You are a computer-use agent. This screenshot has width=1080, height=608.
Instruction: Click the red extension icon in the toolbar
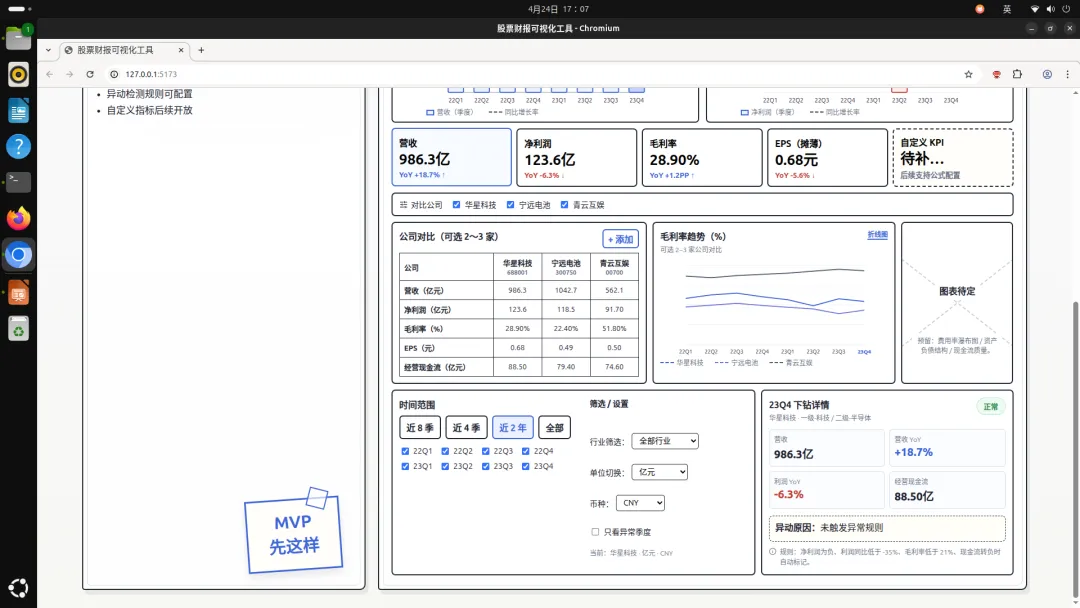[997, 74]
